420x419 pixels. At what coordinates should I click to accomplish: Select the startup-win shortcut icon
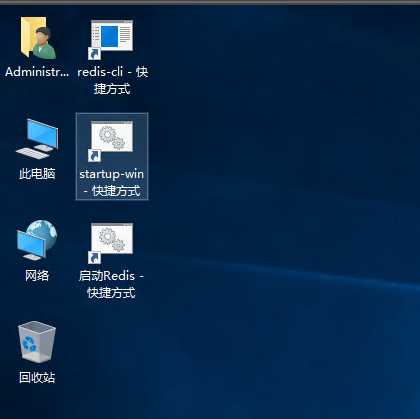pos(111,141)
